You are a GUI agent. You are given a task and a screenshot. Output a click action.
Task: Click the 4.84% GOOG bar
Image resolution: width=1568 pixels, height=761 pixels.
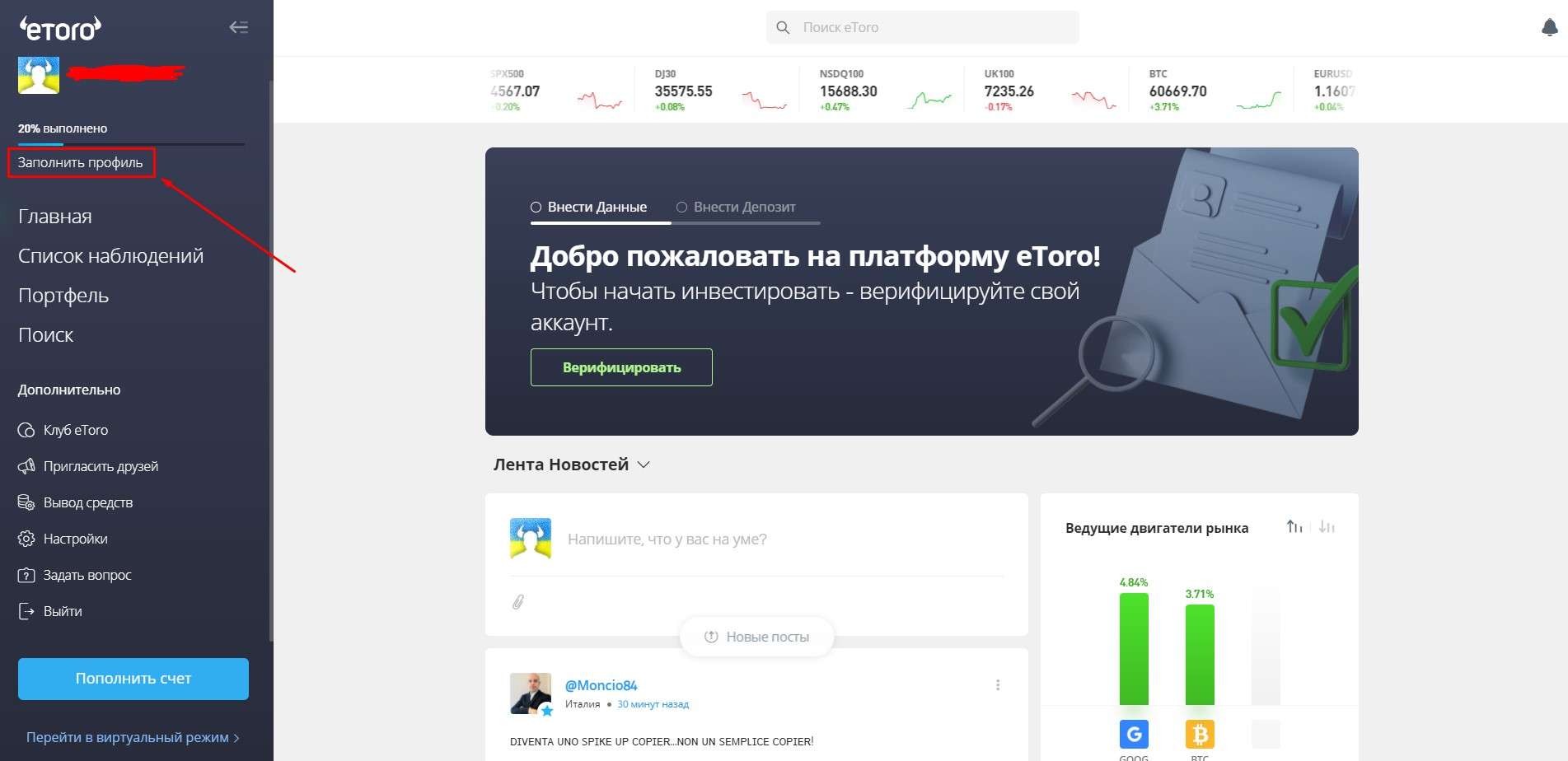click(x=1134, y=649)
